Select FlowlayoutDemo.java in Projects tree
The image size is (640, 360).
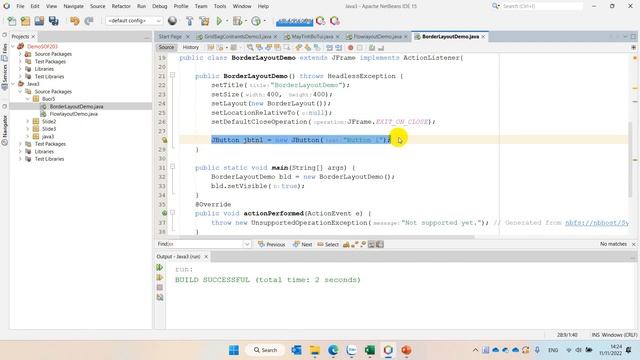73,114
